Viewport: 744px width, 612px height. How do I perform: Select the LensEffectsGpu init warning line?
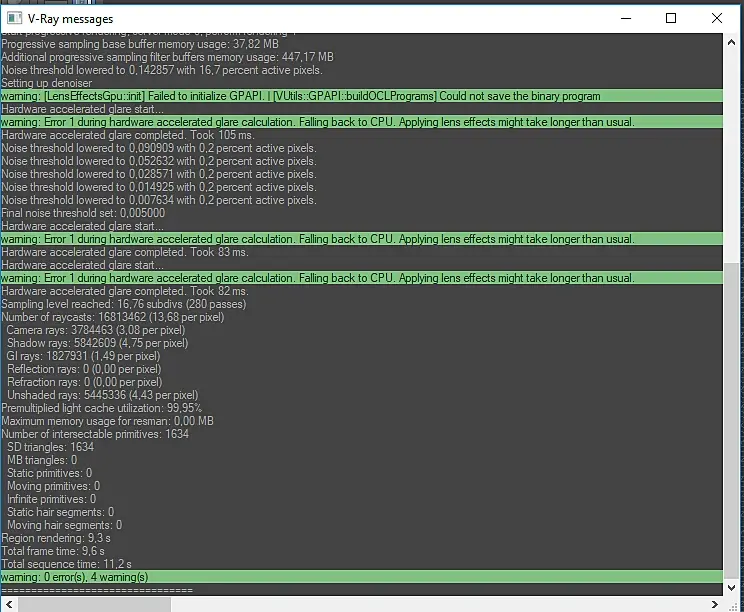click(362, 96)
